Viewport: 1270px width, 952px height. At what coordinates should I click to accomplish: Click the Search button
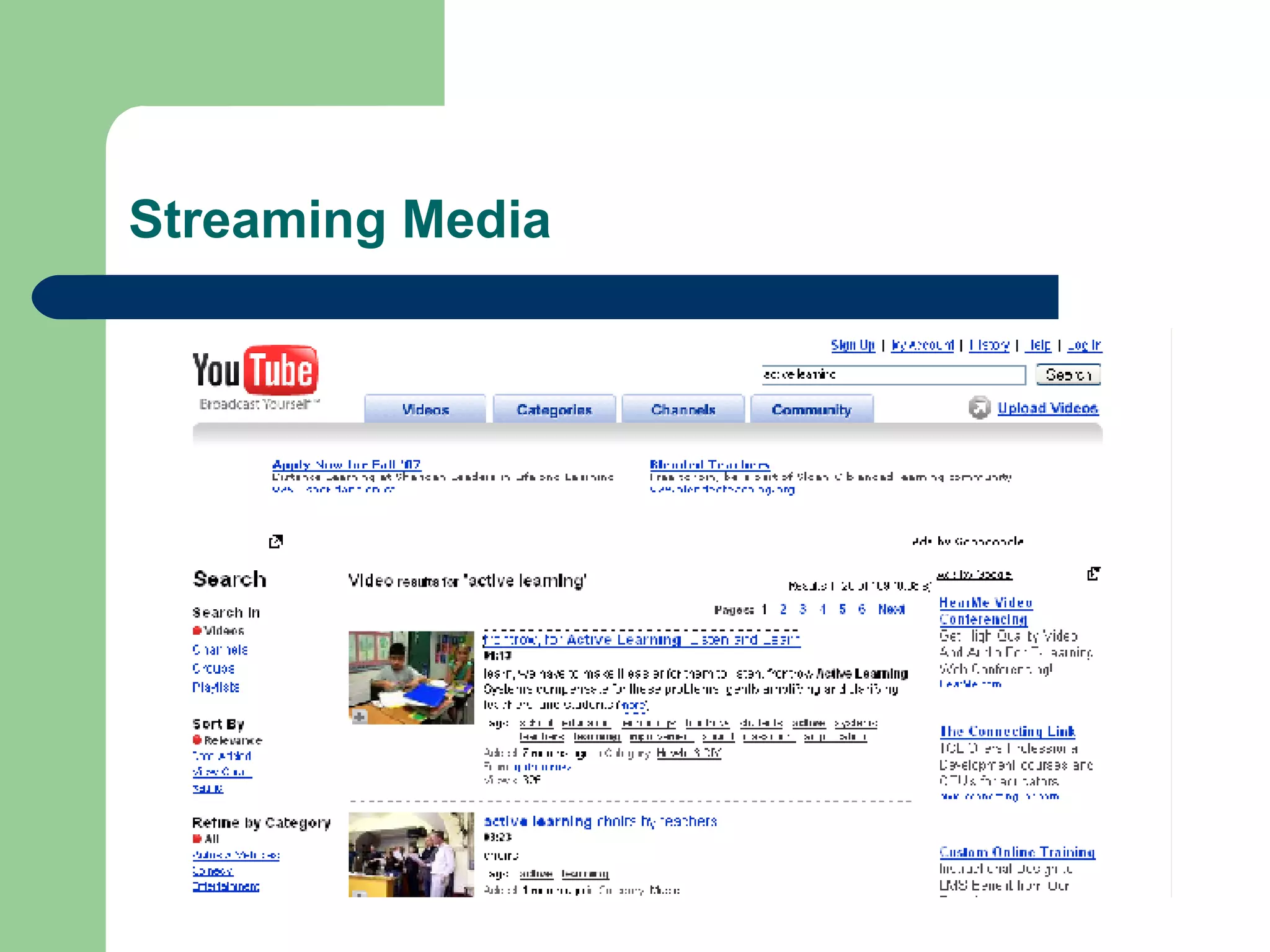(x=1068, y=374)
